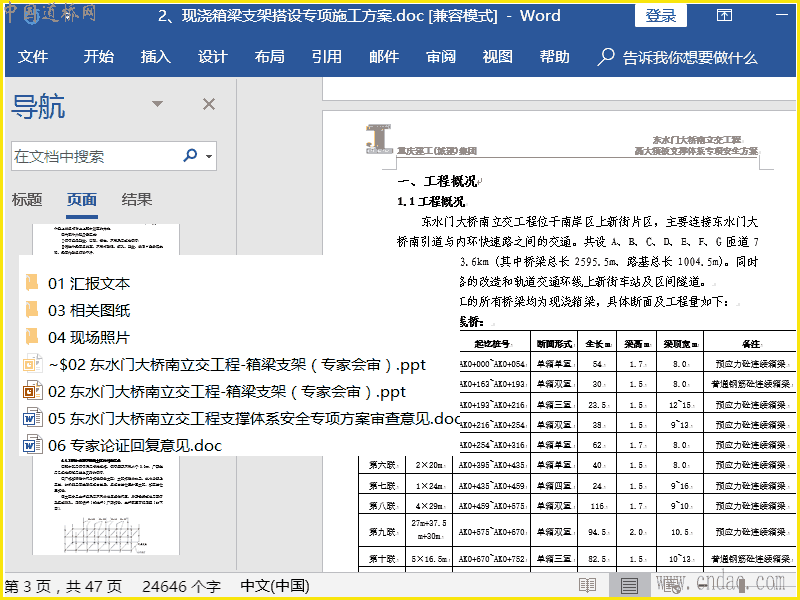Click the 告诉我你想要做什么 lightbulb search icon
Screen dimensions: 800x600
606,57
